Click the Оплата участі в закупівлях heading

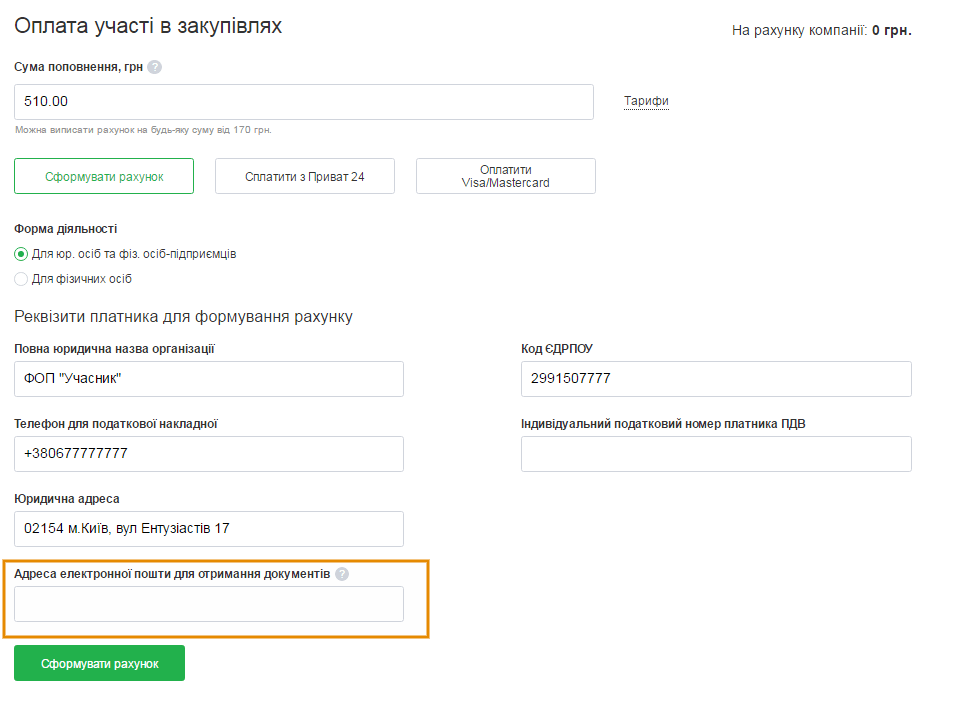(148, 26)
